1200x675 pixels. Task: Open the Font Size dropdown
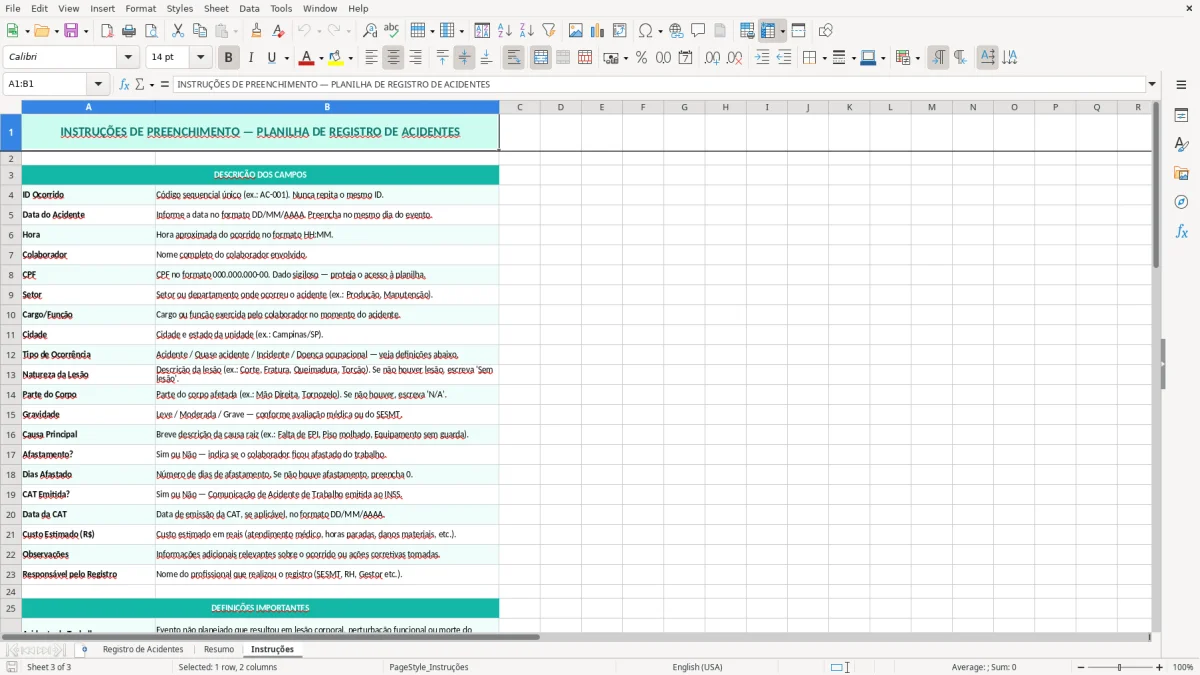click(x=201, y=58)
